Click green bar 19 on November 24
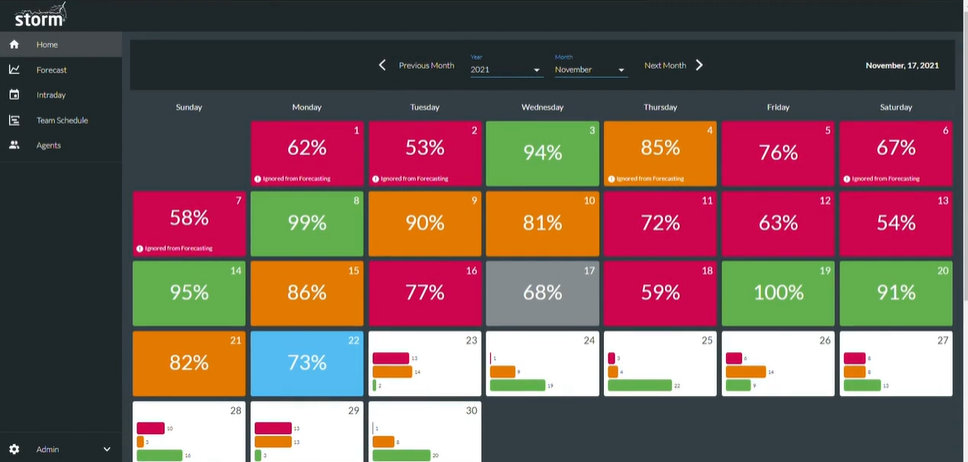968x462 pixels. pyautogui.click(x=517, y=385)
